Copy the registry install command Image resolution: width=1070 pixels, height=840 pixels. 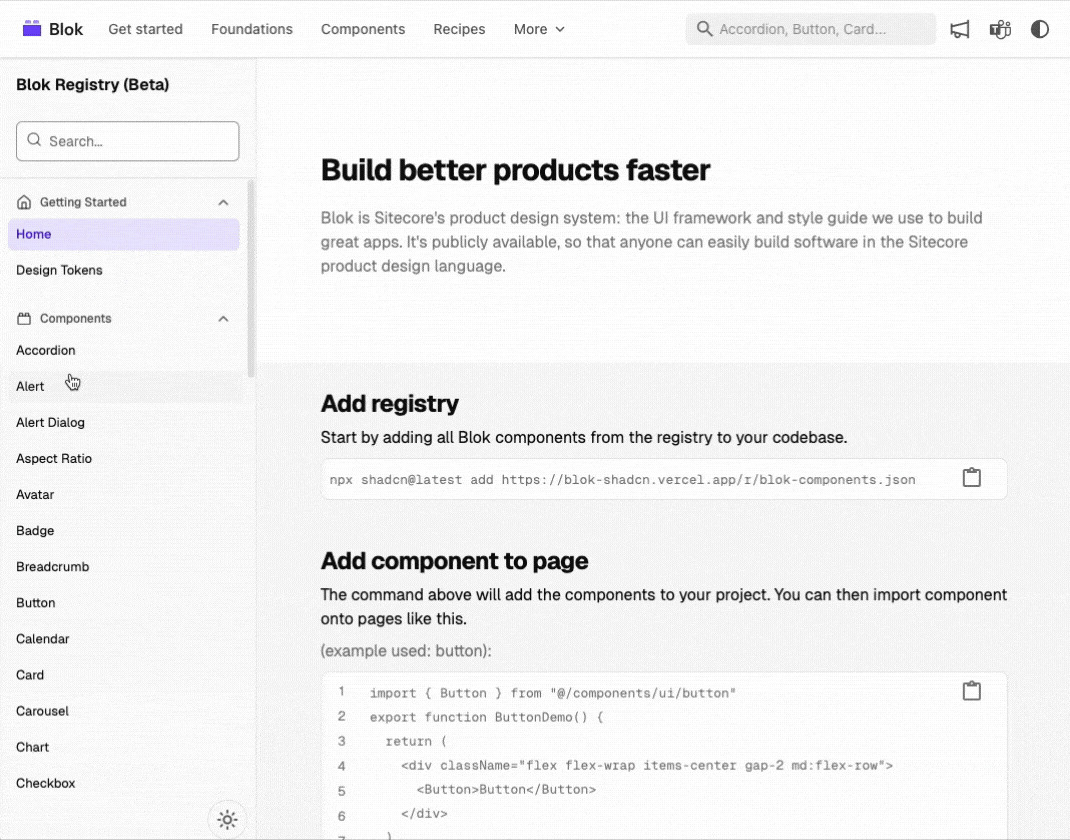[x=971, y=477]
